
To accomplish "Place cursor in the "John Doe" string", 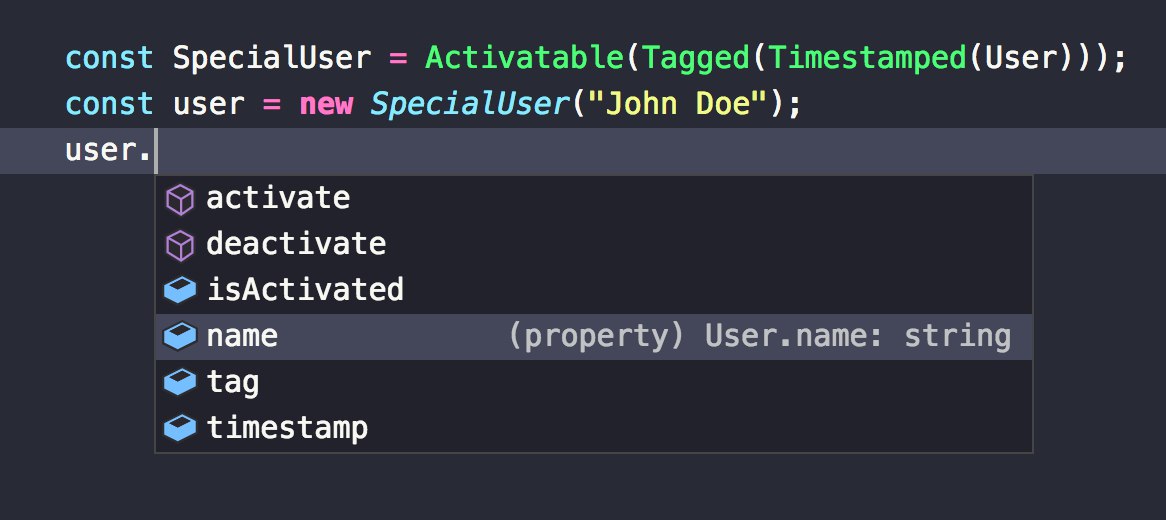I will [x=678, y=104].
